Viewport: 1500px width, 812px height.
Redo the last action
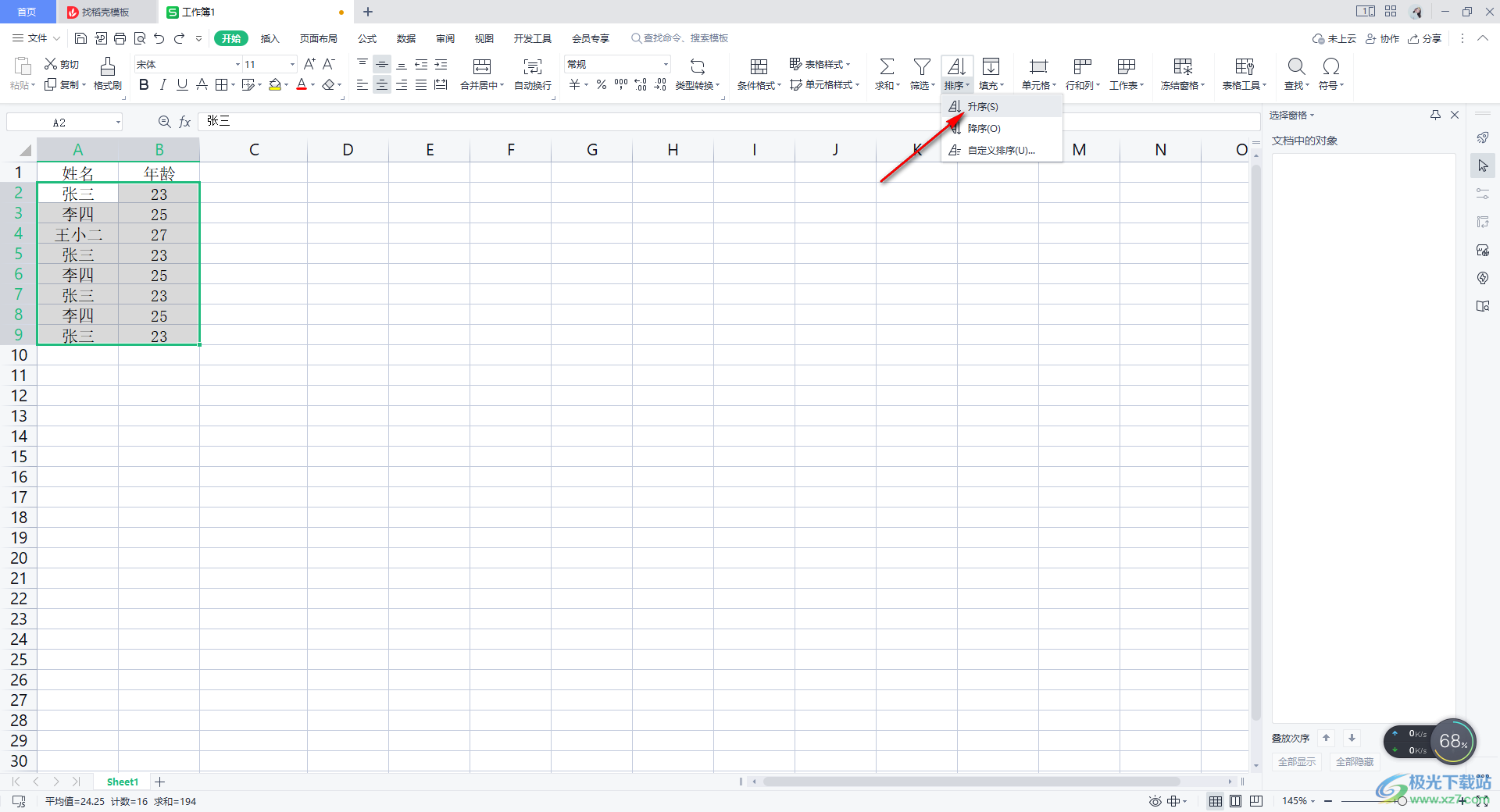[179, 38]
